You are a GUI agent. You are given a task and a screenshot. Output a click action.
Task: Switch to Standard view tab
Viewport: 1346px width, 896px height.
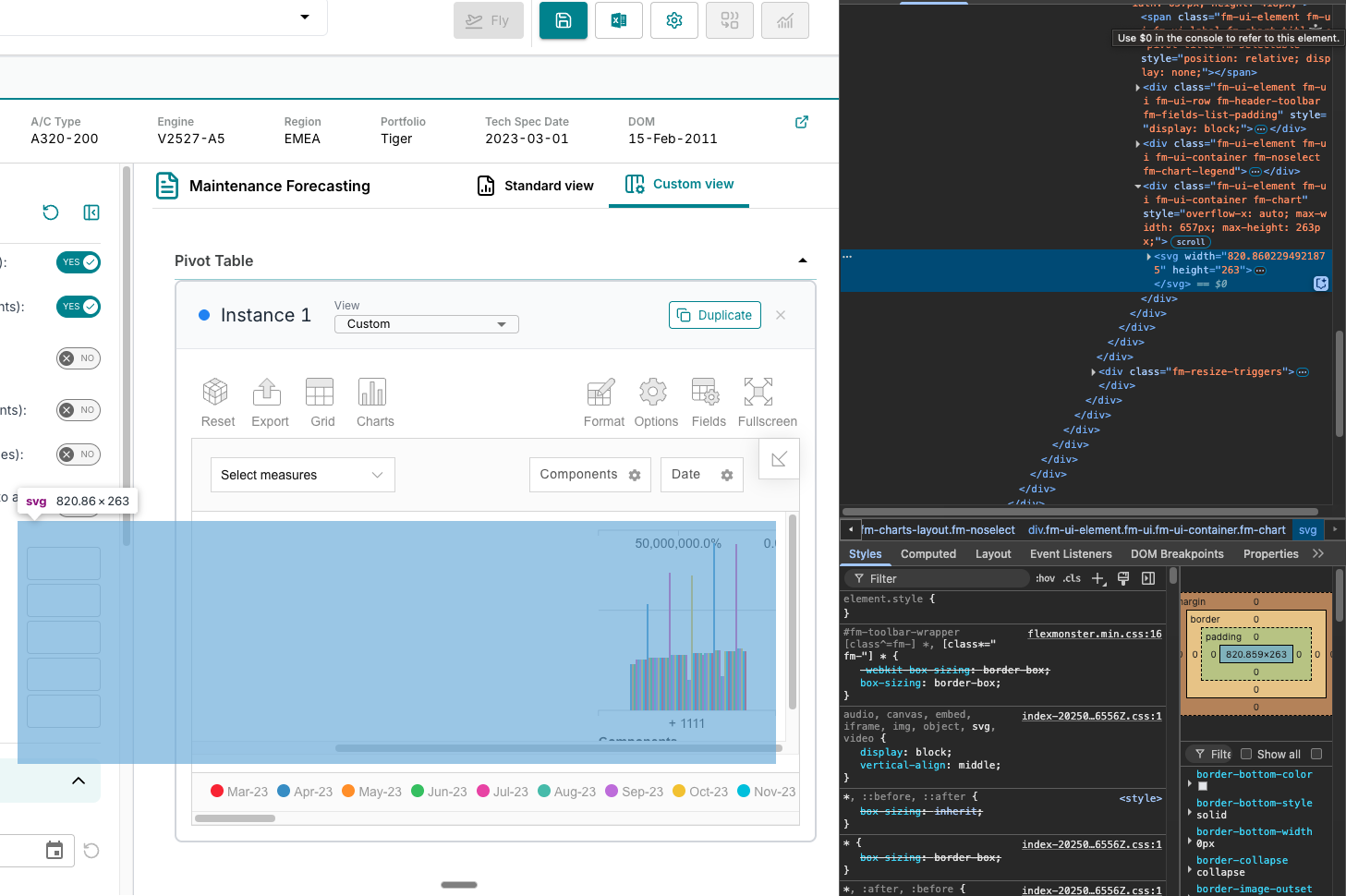536,186
